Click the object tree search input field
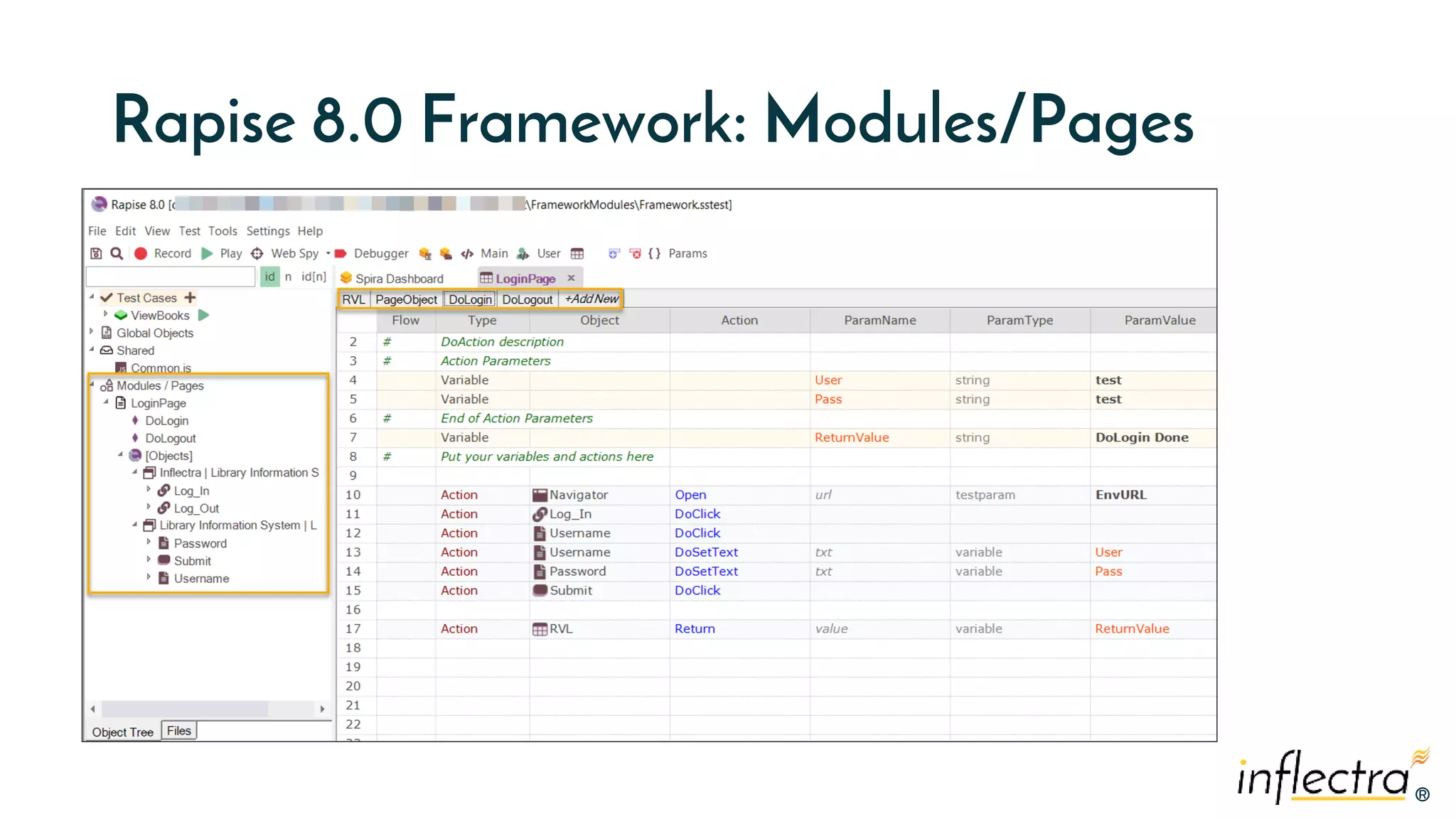 click(x=171, y=277)
